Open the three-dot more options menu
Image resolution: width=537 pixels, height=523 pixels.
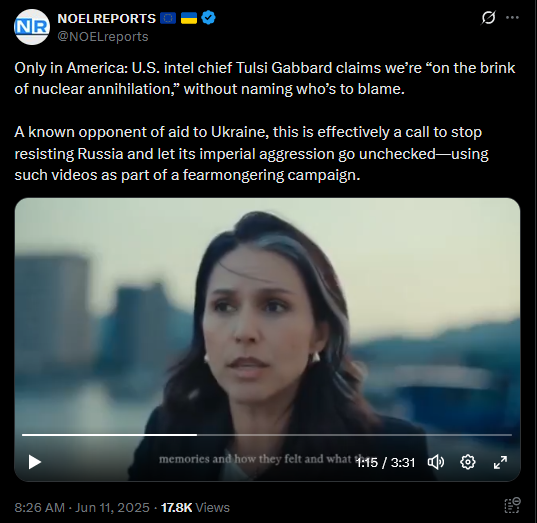point(512,17)
